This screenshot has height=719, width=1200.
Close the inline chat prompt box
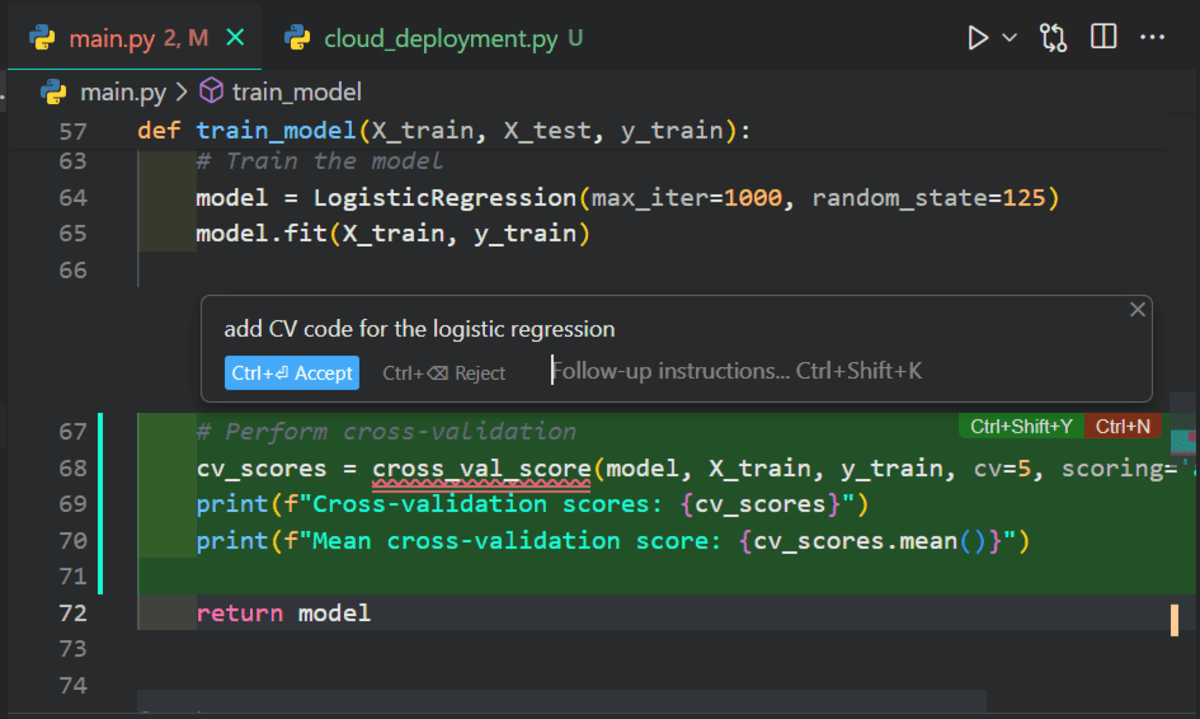click(1137, 310)
